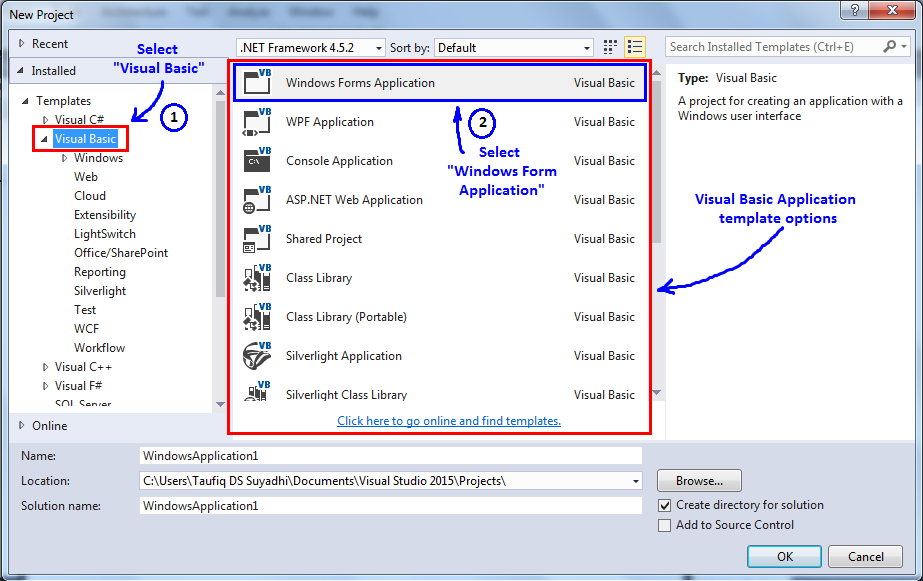Select Cloud category in tree
The height and width of the screenshot is (581, 923).
(90, 195)
